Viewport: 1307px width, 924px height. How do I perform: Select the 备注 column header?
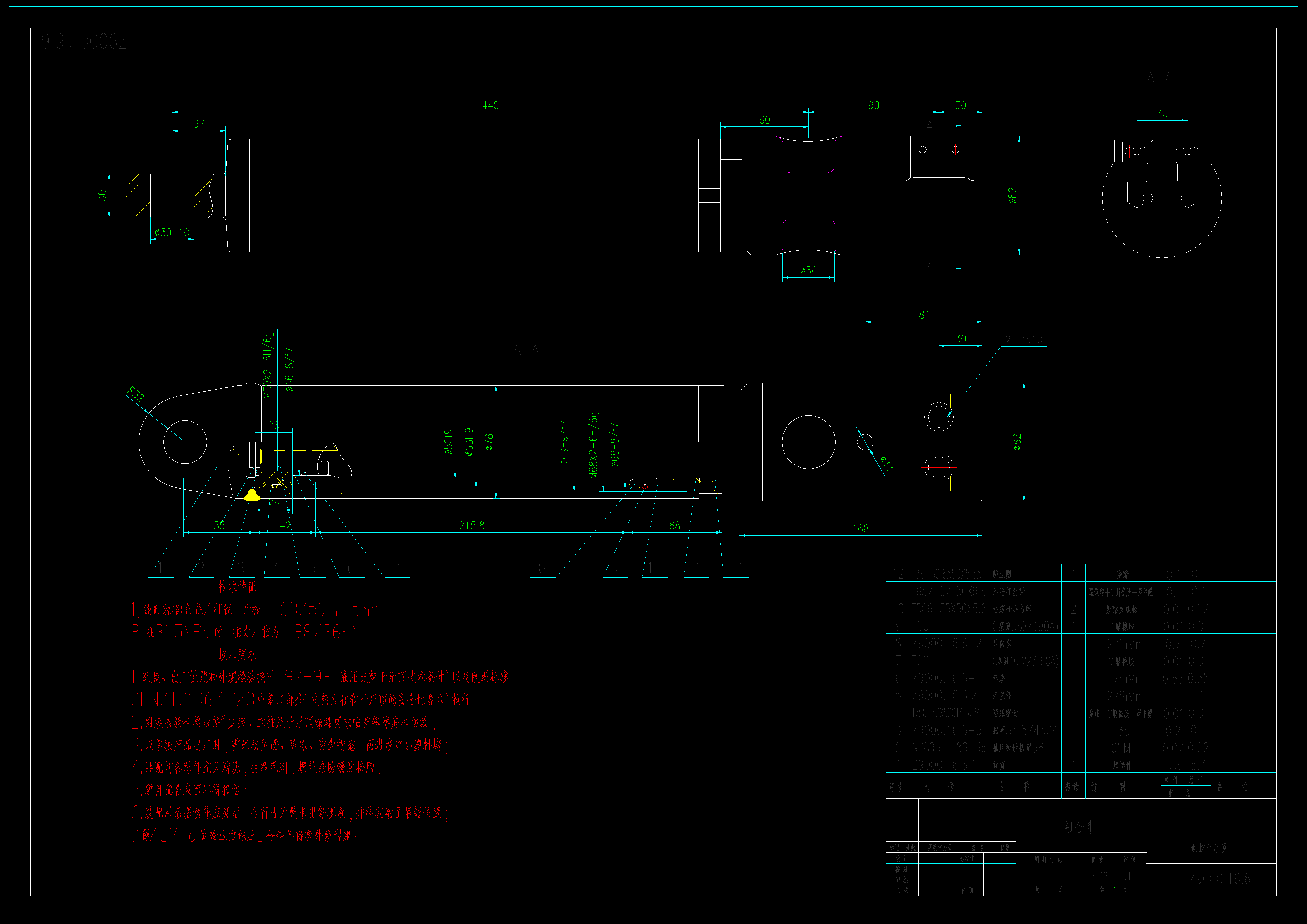[x=1232, y=787]
